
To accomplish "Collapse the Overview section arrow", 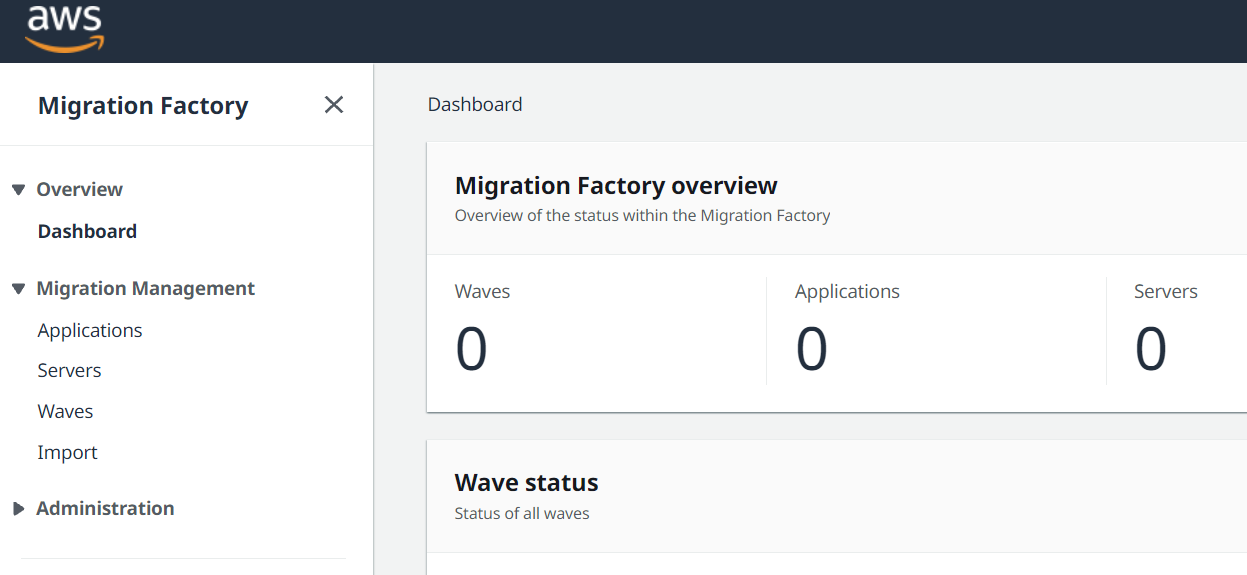I will pyautogui.click(x=18, y=190).
